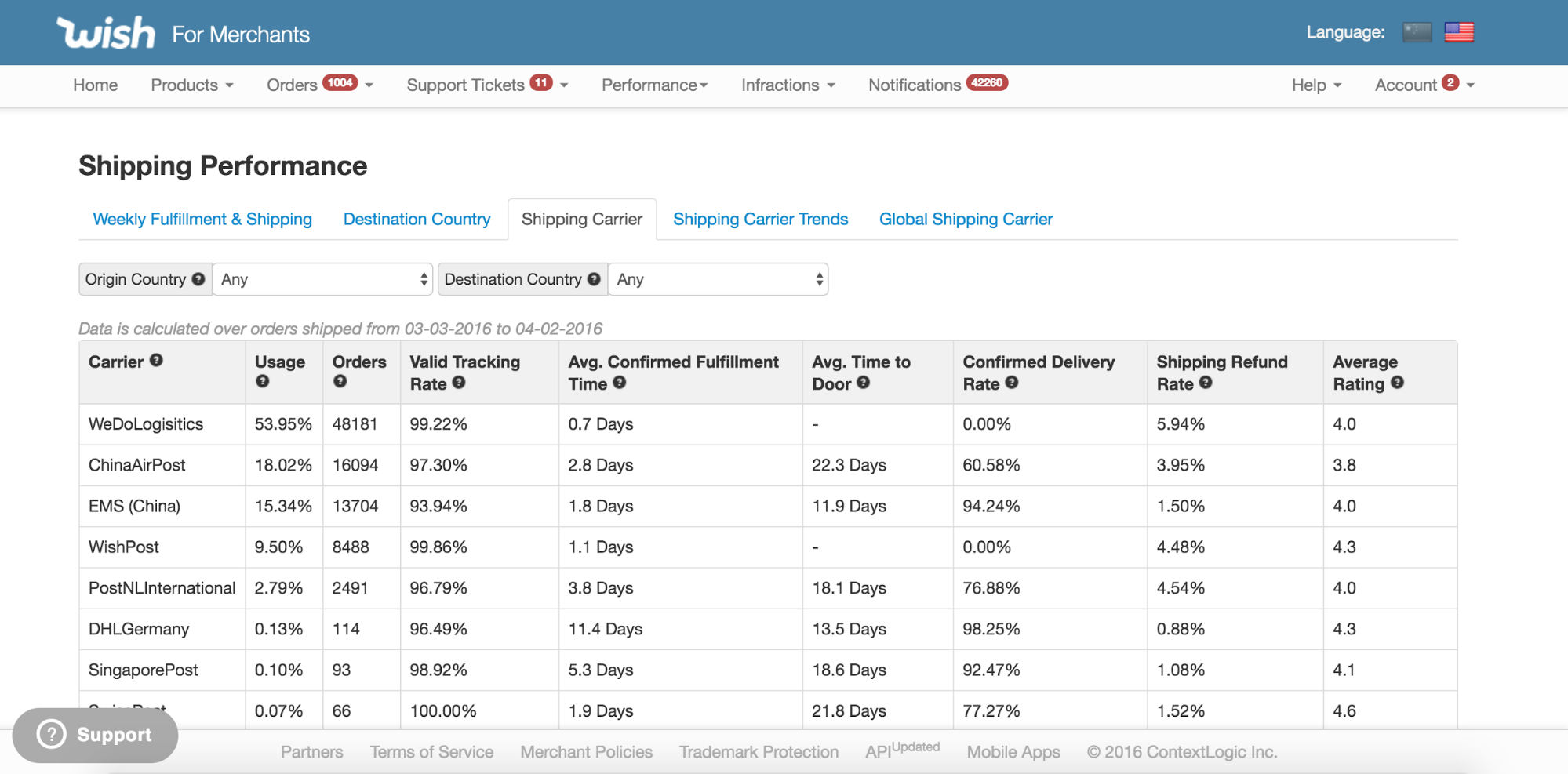Open the Support help widget
Screen dimensions: 1568x774
tap(95, 735)
